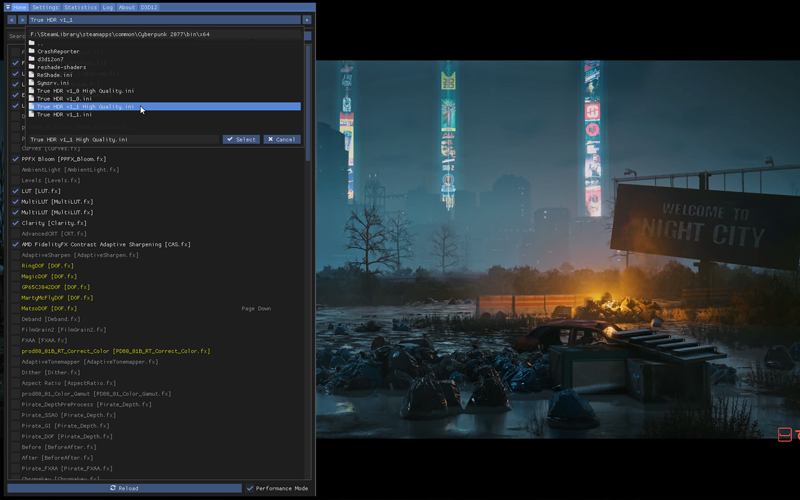Enable prod80_01_Color_Gamut effect

coord(15,394)
